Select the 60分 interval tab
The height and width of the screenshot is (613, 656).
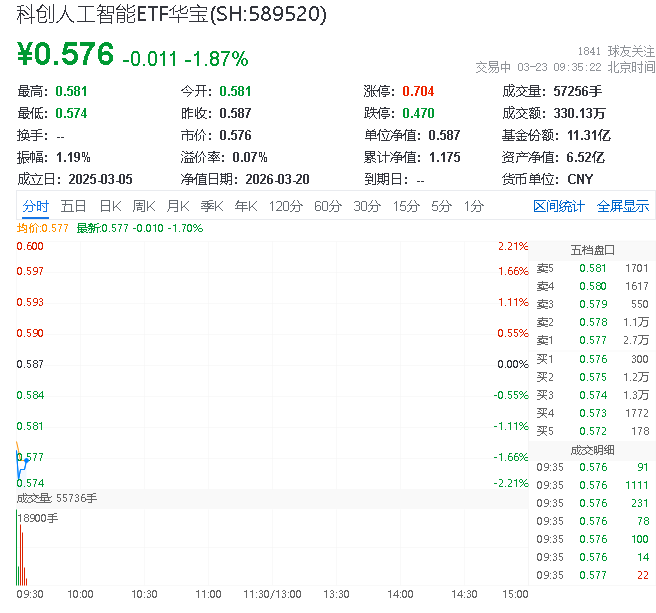click(x=328, y=207)
